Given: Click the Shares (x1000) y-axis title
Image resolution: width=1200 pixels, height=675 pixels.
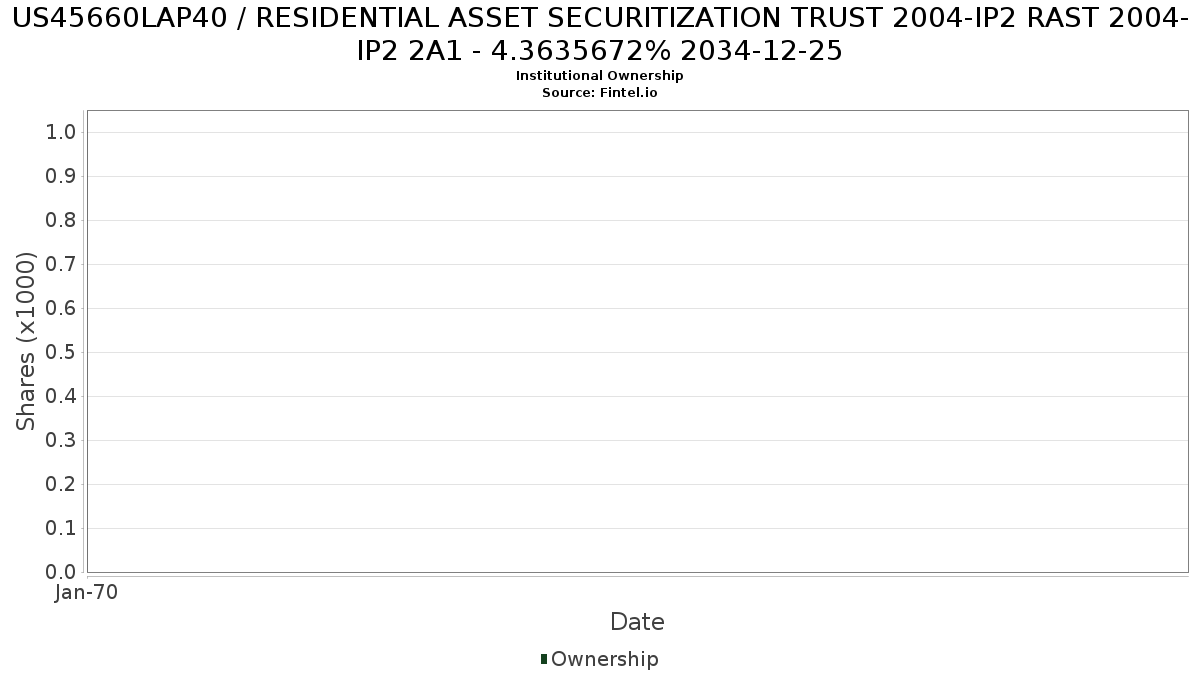Looking at the screenshot, I should click(26, 342).
